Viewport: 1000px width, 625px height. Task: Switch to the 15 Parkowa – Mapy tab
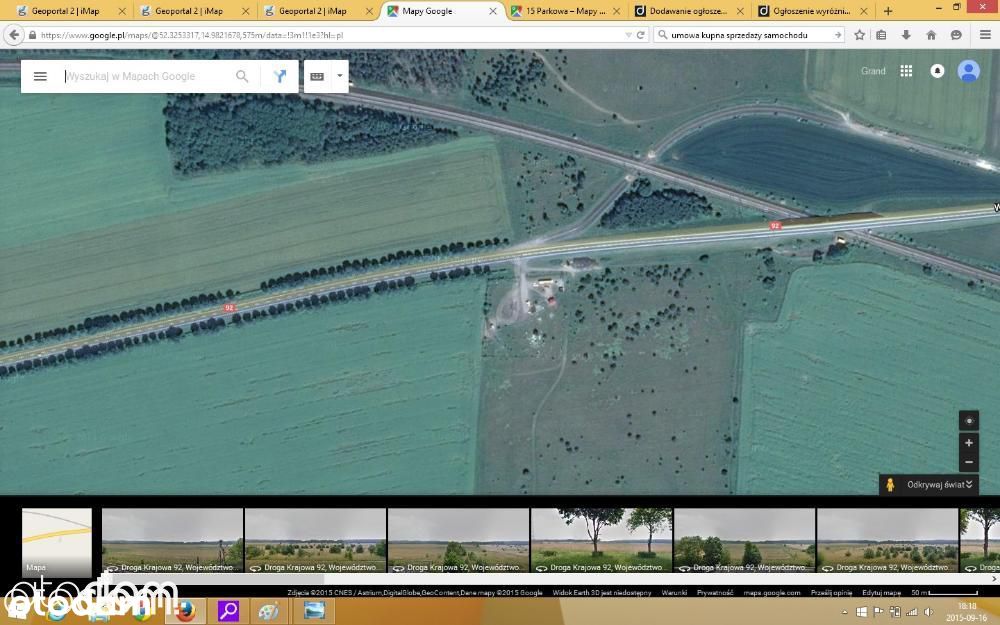[565, 11]
